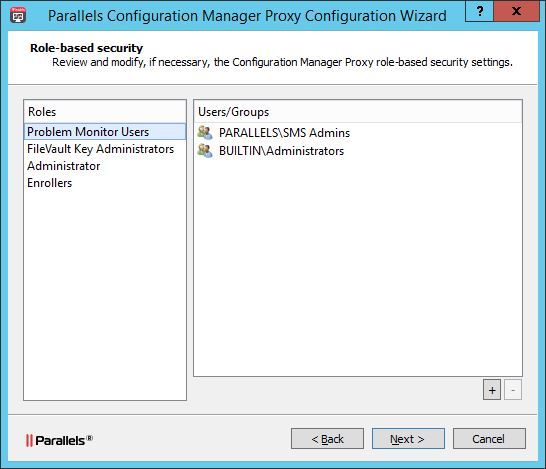The height and width of the screenshot is (469, 546).
Task: Click the Users/Groups column header
Action: click(x=358, y=112)
